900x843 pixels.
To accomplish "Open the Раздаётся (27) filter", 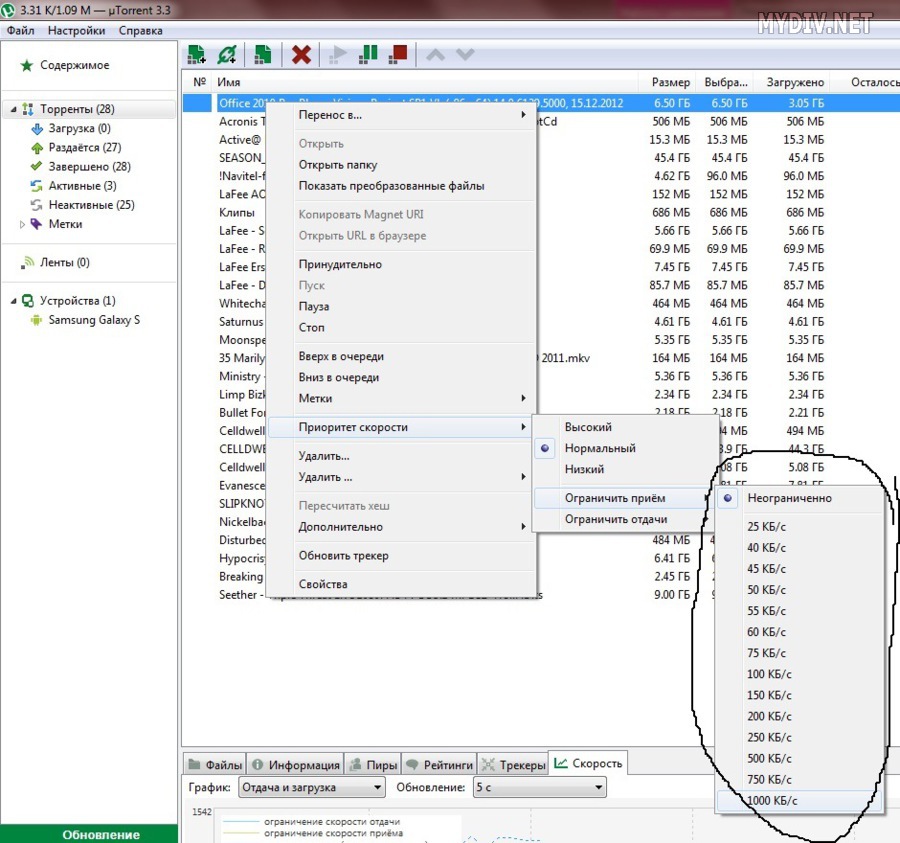I will click(x=76, y=147).
